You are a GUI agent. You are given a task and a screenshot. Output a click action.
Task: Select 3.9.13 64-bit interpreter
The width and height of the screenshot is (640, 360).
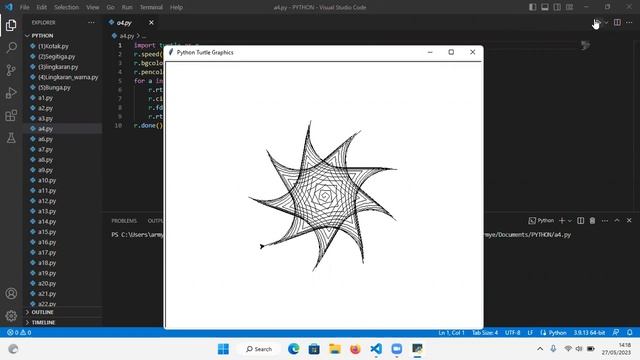(589, 333)
